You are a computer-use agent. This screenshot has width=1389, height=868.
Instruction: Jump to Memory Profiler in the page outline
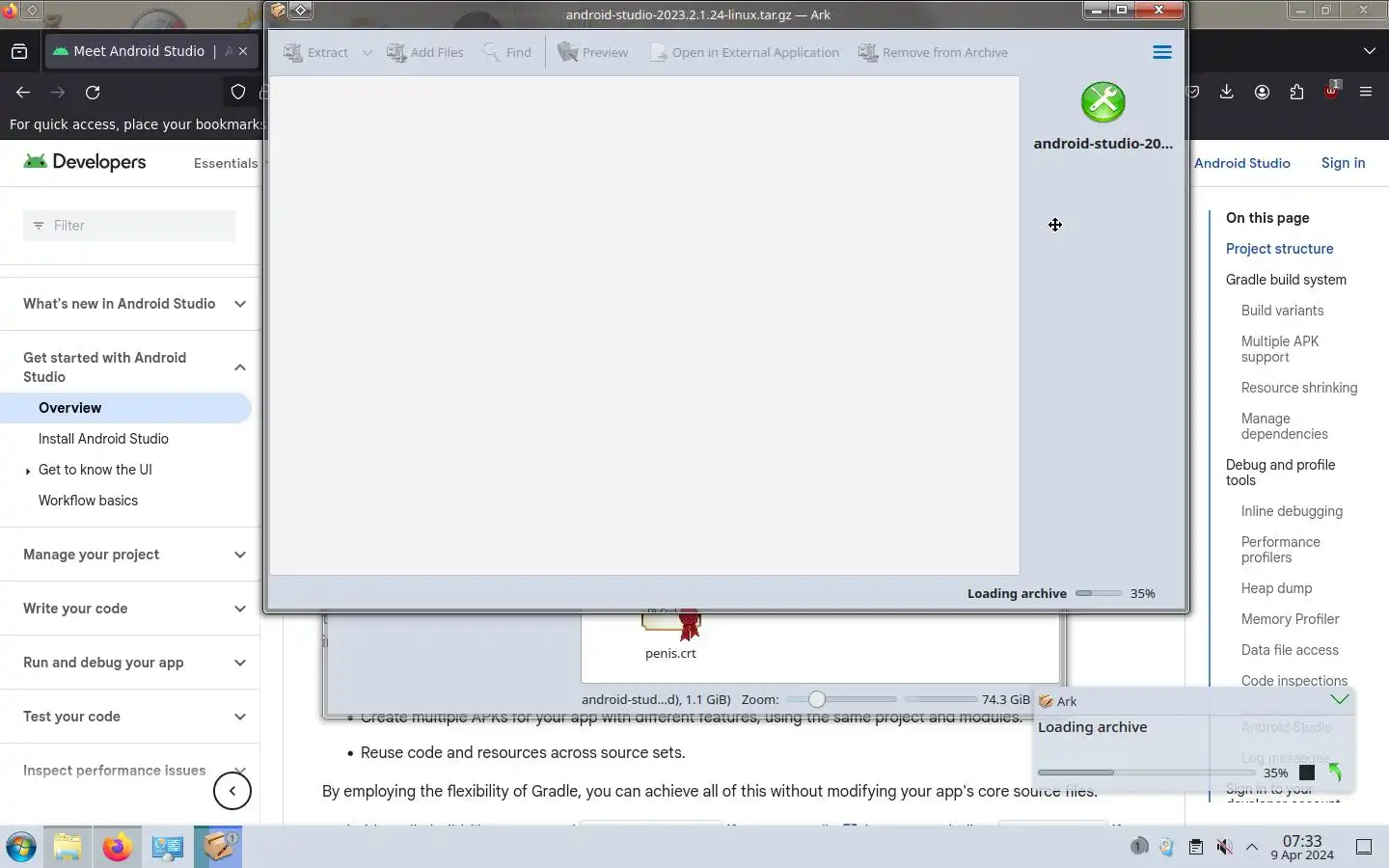pyautogui.click(x=1290, y=619)
